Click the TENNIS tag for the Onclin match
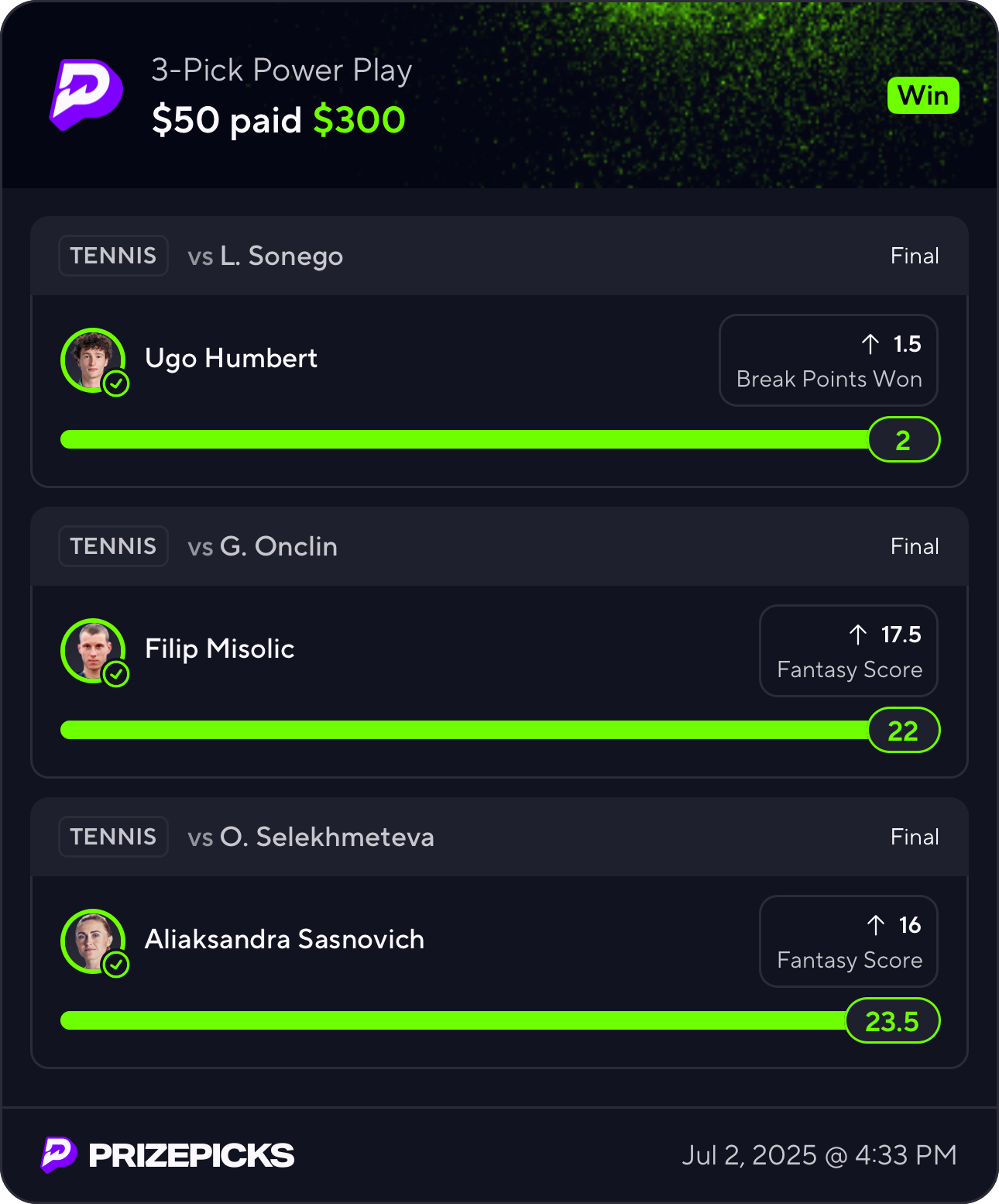 [113, 546]
